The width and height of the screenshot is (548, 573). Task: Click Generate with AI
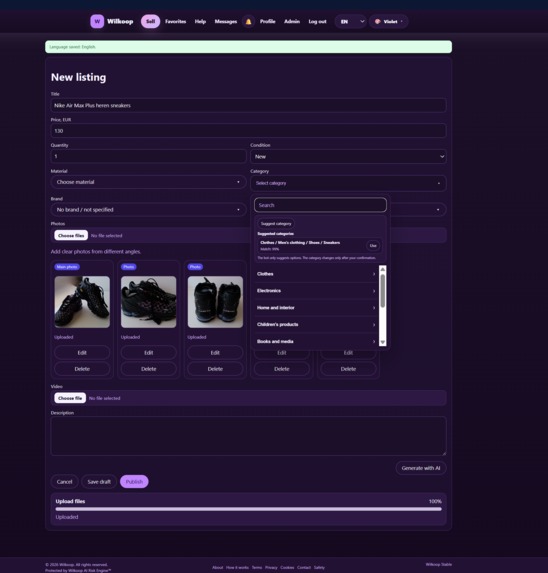(421, 468)
